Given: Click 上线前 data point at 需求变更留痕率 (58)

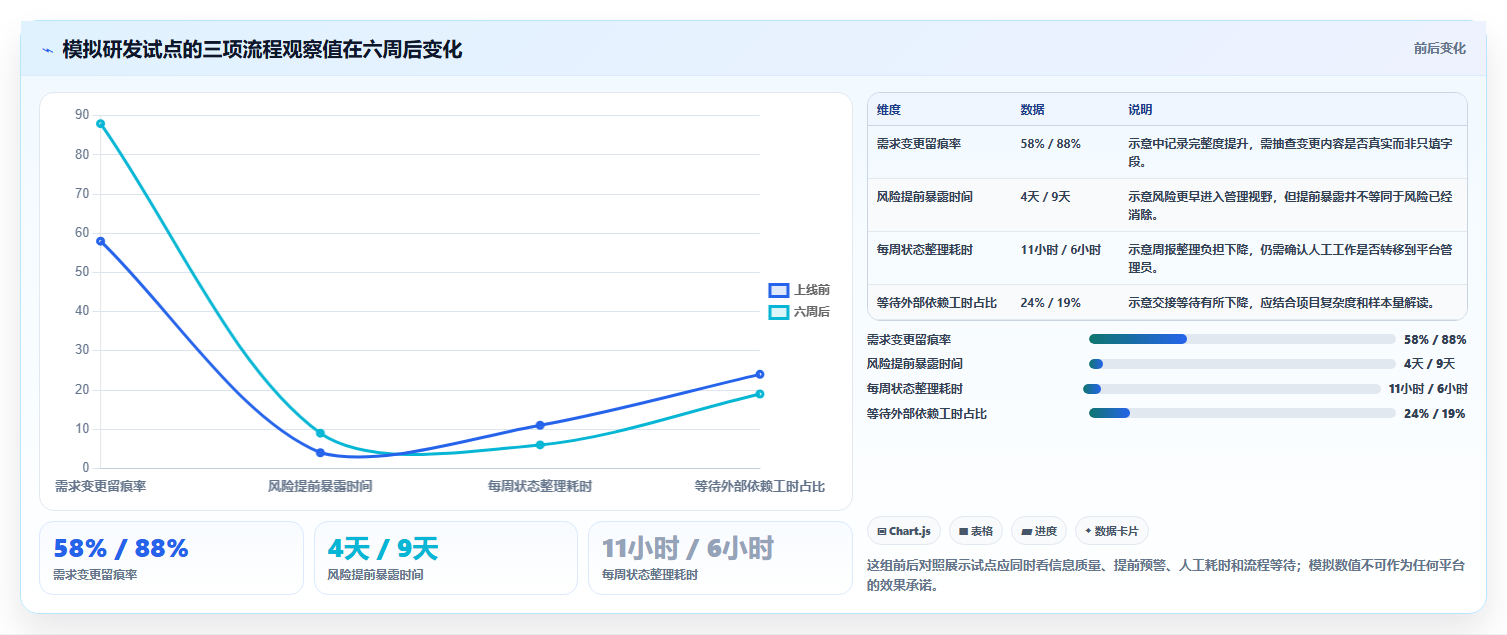Looking at the screenshot, I should pos(100,241).
